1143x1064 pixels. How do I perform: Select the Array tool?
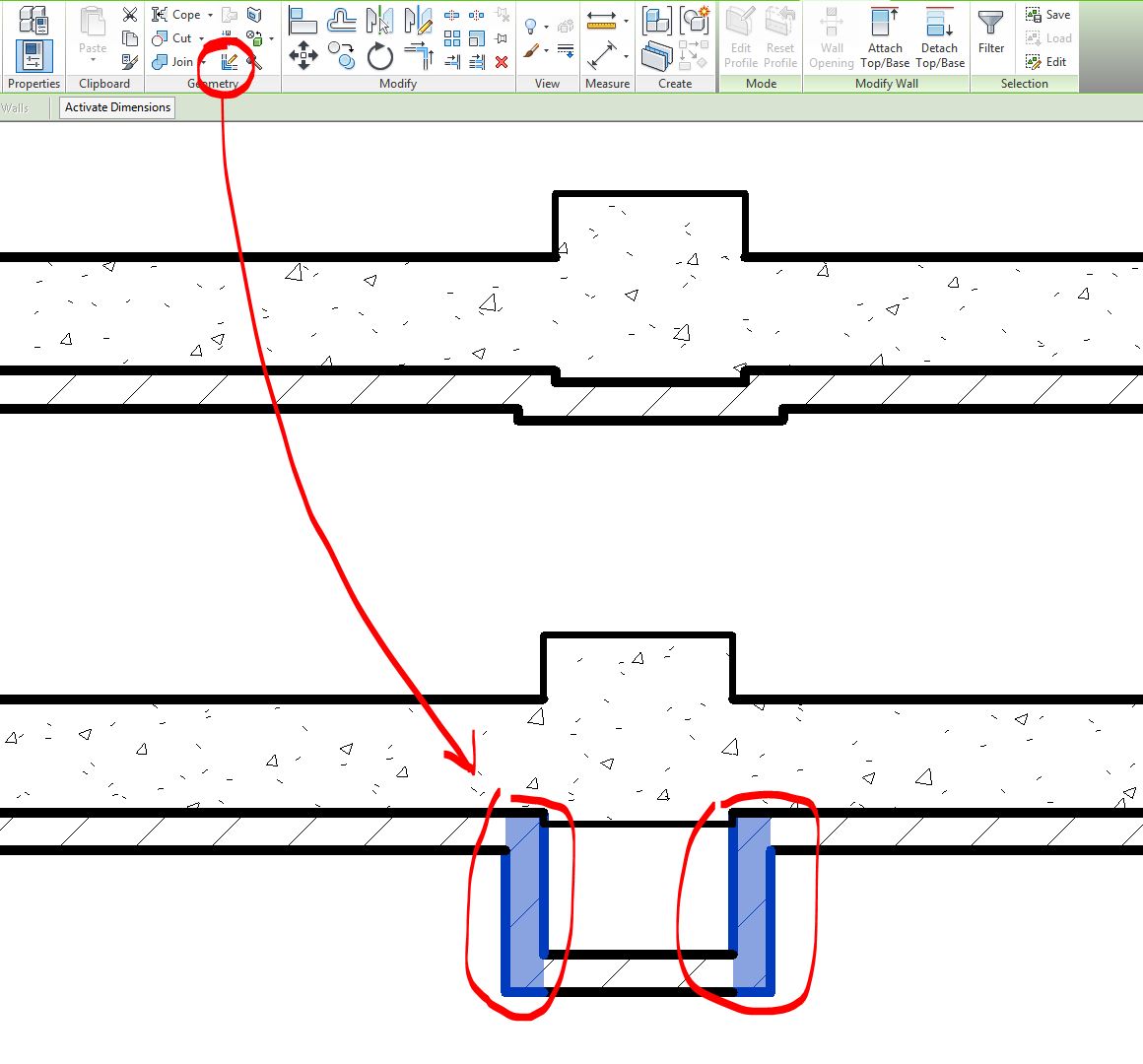[452, 37]
